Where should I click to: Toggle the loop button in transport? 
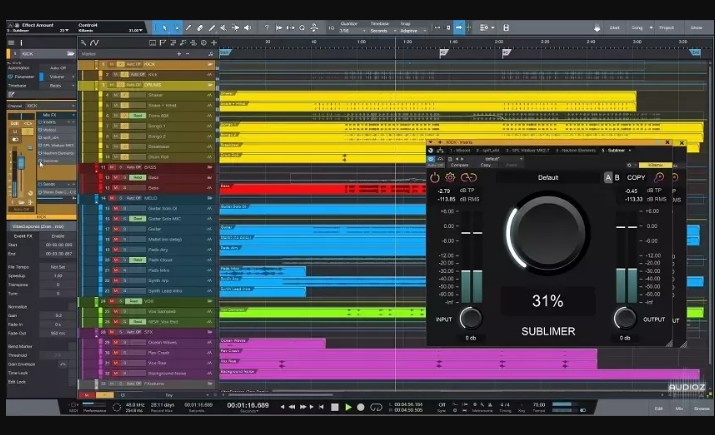[x=376, y=407]
